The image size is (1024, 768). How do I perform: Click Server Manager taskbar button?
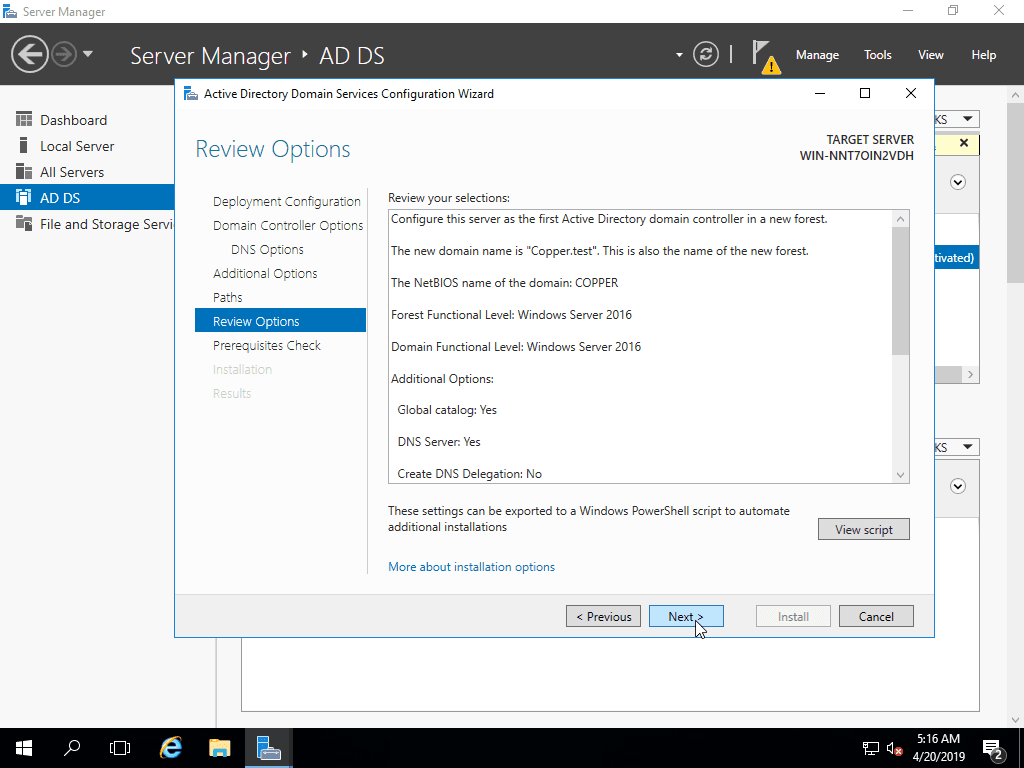pos(268,748)
